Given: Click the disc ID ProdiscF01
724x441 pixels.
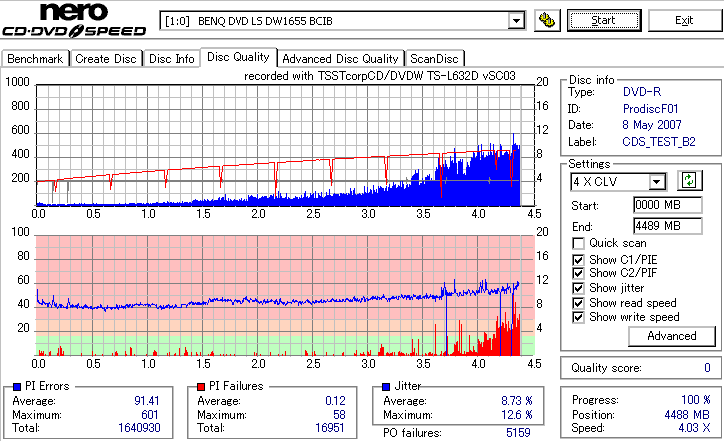Looking at the screenshot, I should (651, 109).
